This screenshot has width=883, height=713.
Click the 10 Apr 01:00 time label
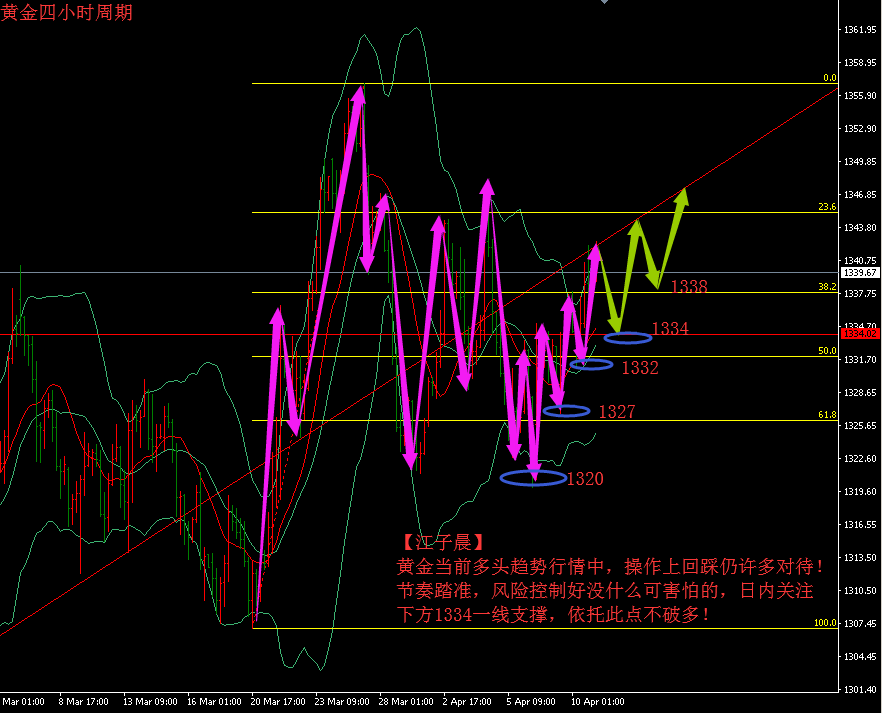pyautogui.click(x=597, y=702)
